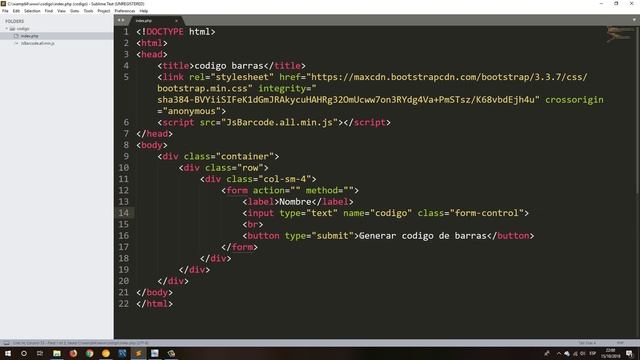640x360 pixels.
Task: Change tab size in the status bar
Action: pyautogui.click(x=587, y=343)
